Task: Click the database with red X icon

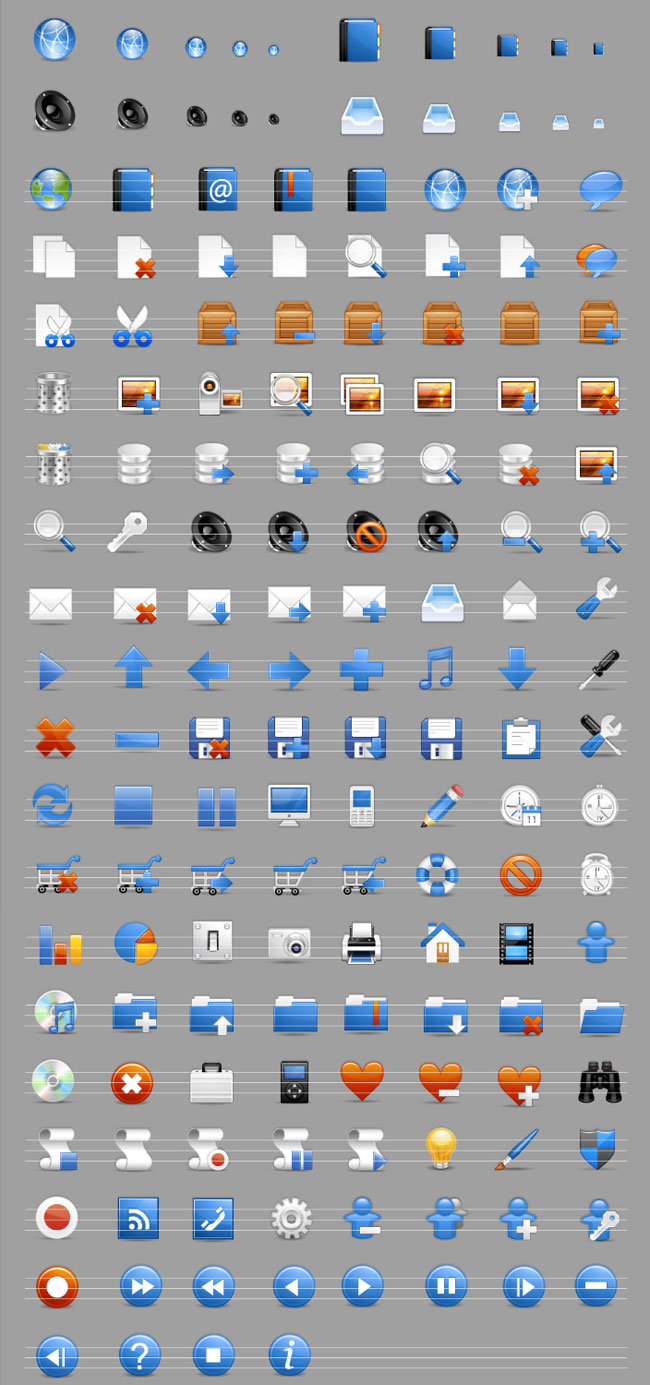Action: coord(519,464)
